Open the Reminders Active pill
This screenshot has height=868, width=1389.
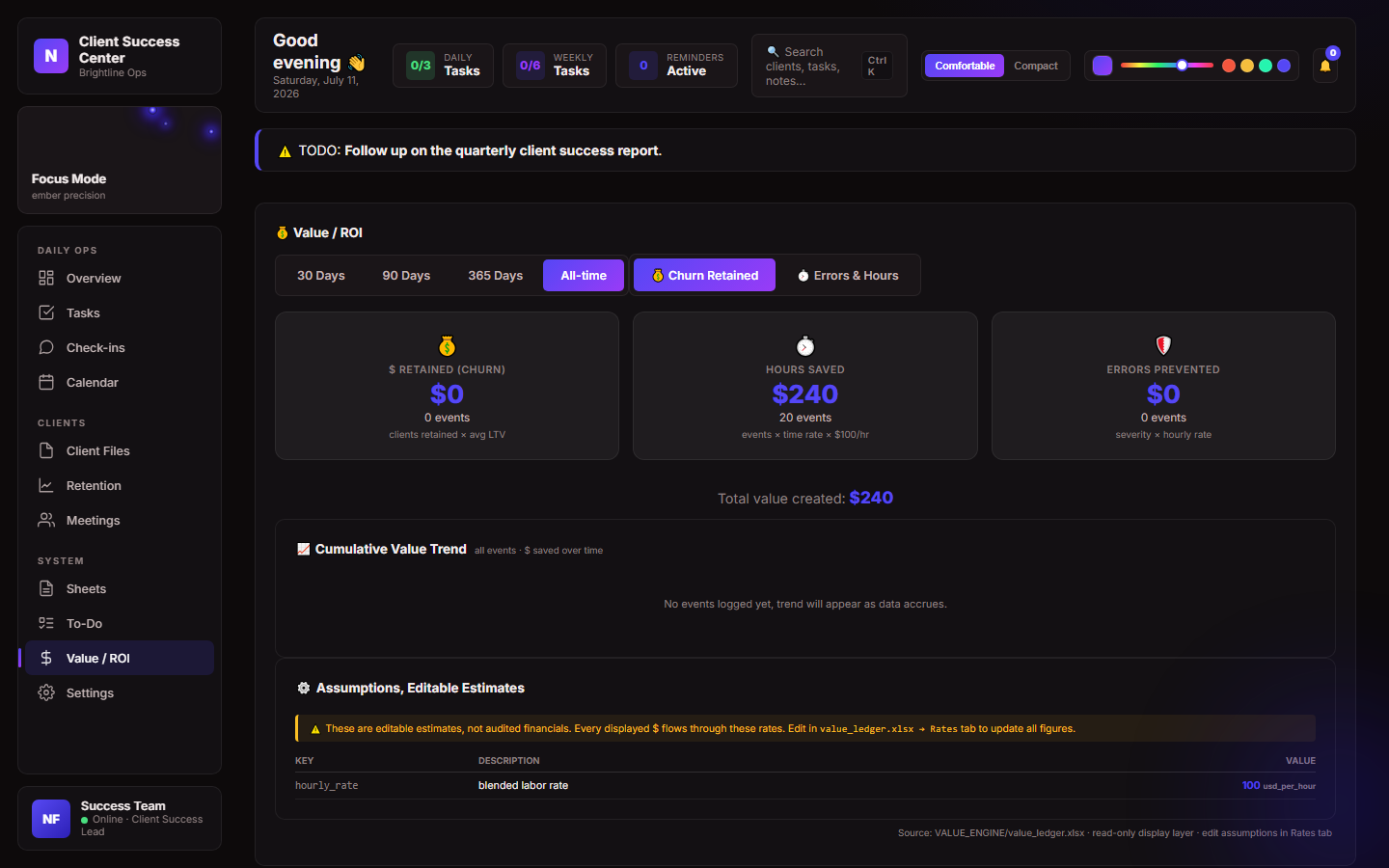[676, 66]
